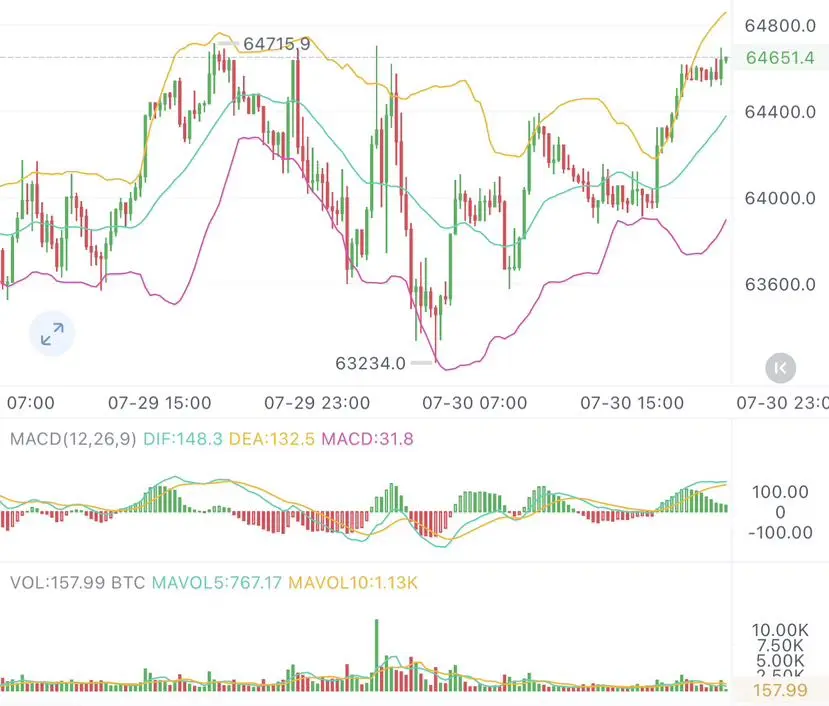Click the 63600.0 price axis label

(780, 285)
